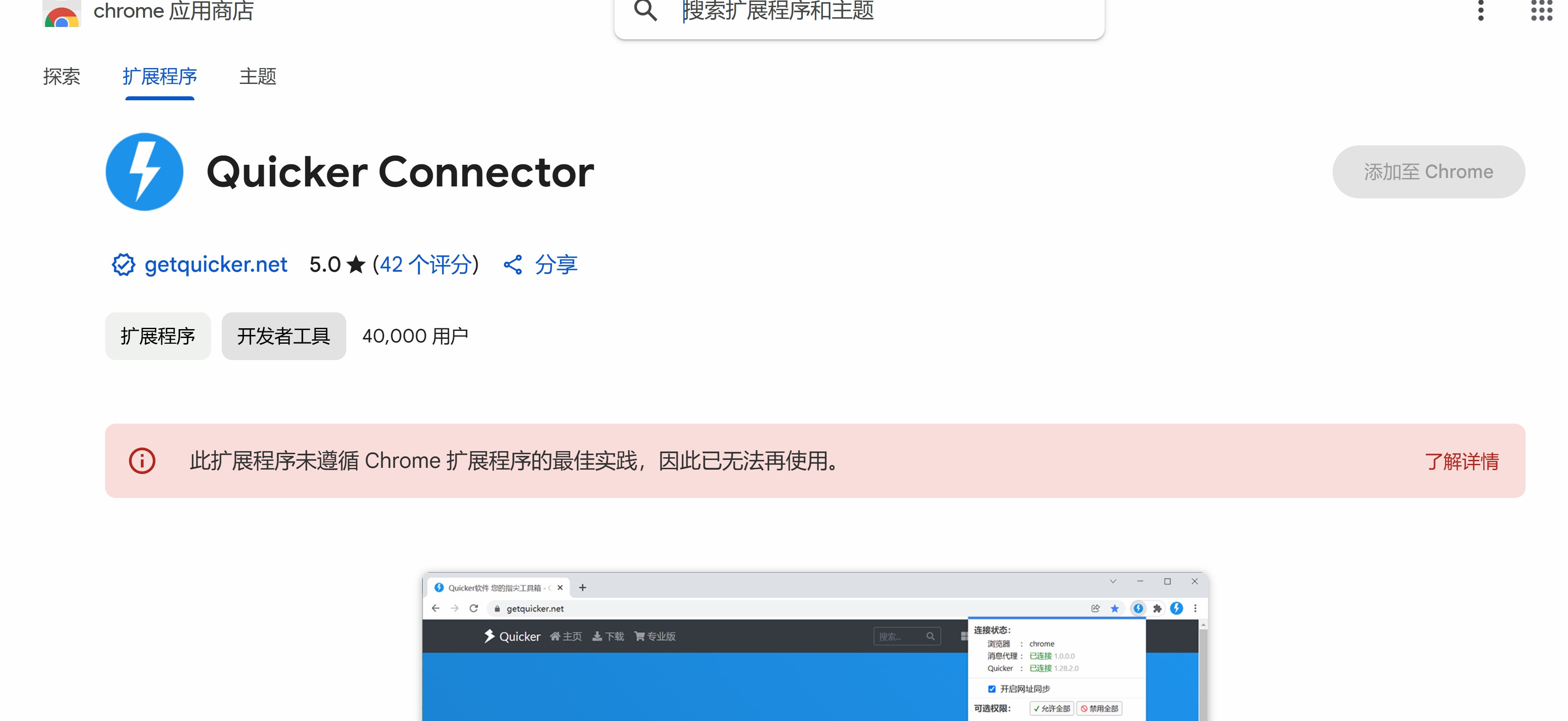The height and width of the screenshot is (721, 1568).
Task: Open the 了解详情 link in the warning
Action: click(x=1462, y=461)
